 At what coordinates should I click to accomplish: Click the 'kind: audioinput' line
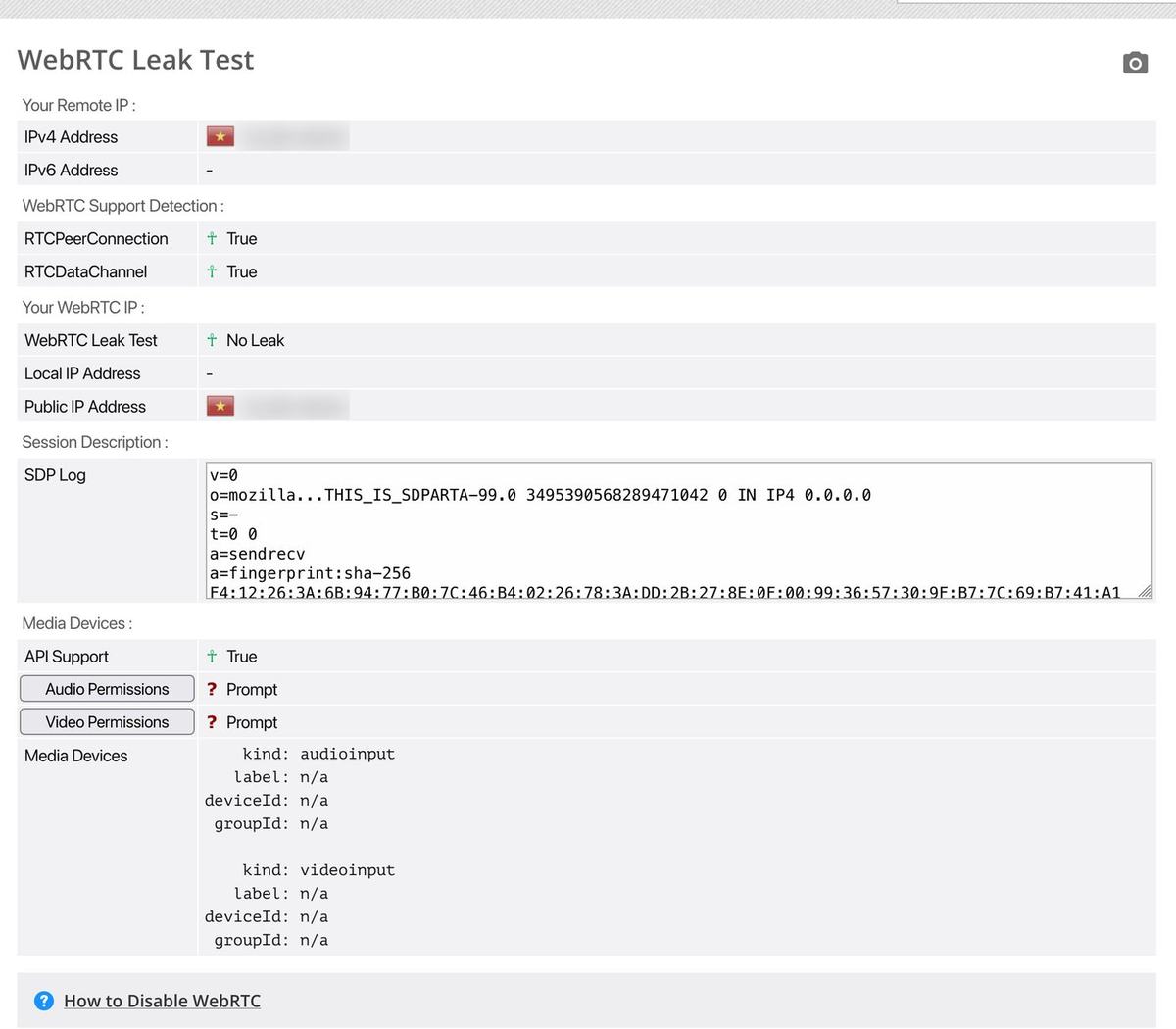pyautogui.click(x=318, y=754)
